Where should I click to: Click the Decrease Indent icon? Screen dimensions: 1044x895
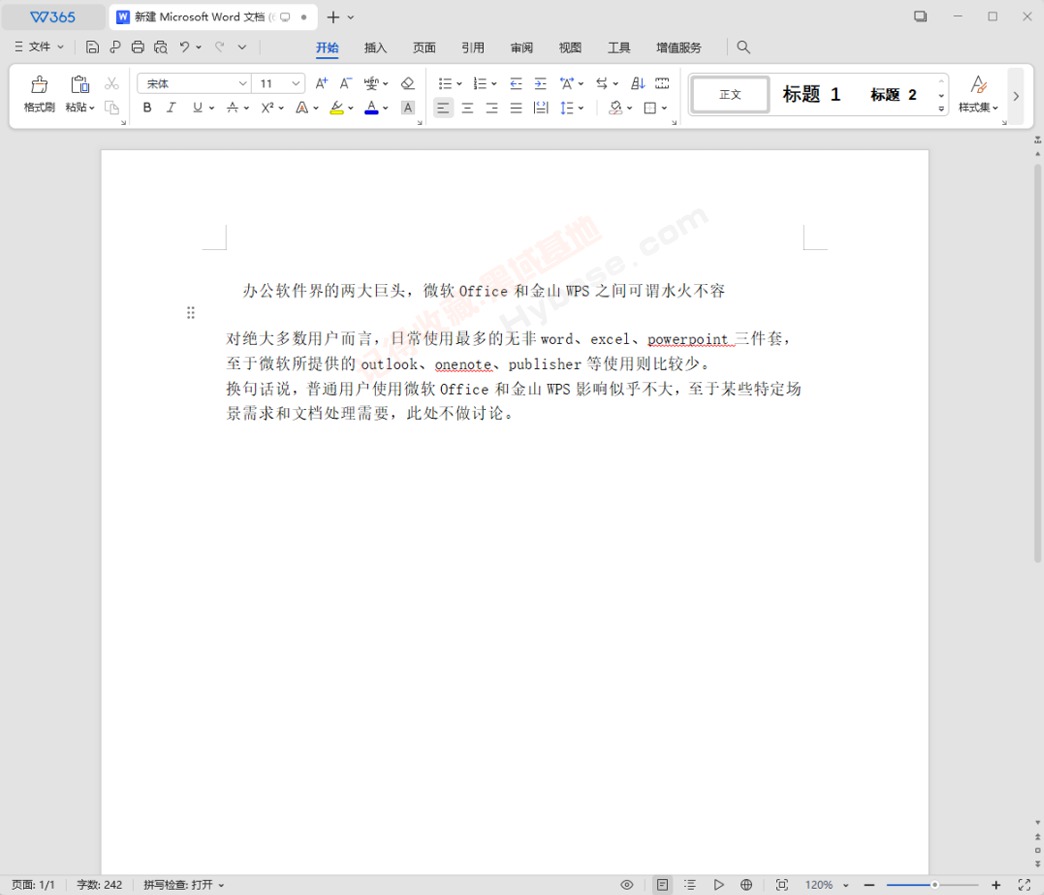click(x=516, y=83)
